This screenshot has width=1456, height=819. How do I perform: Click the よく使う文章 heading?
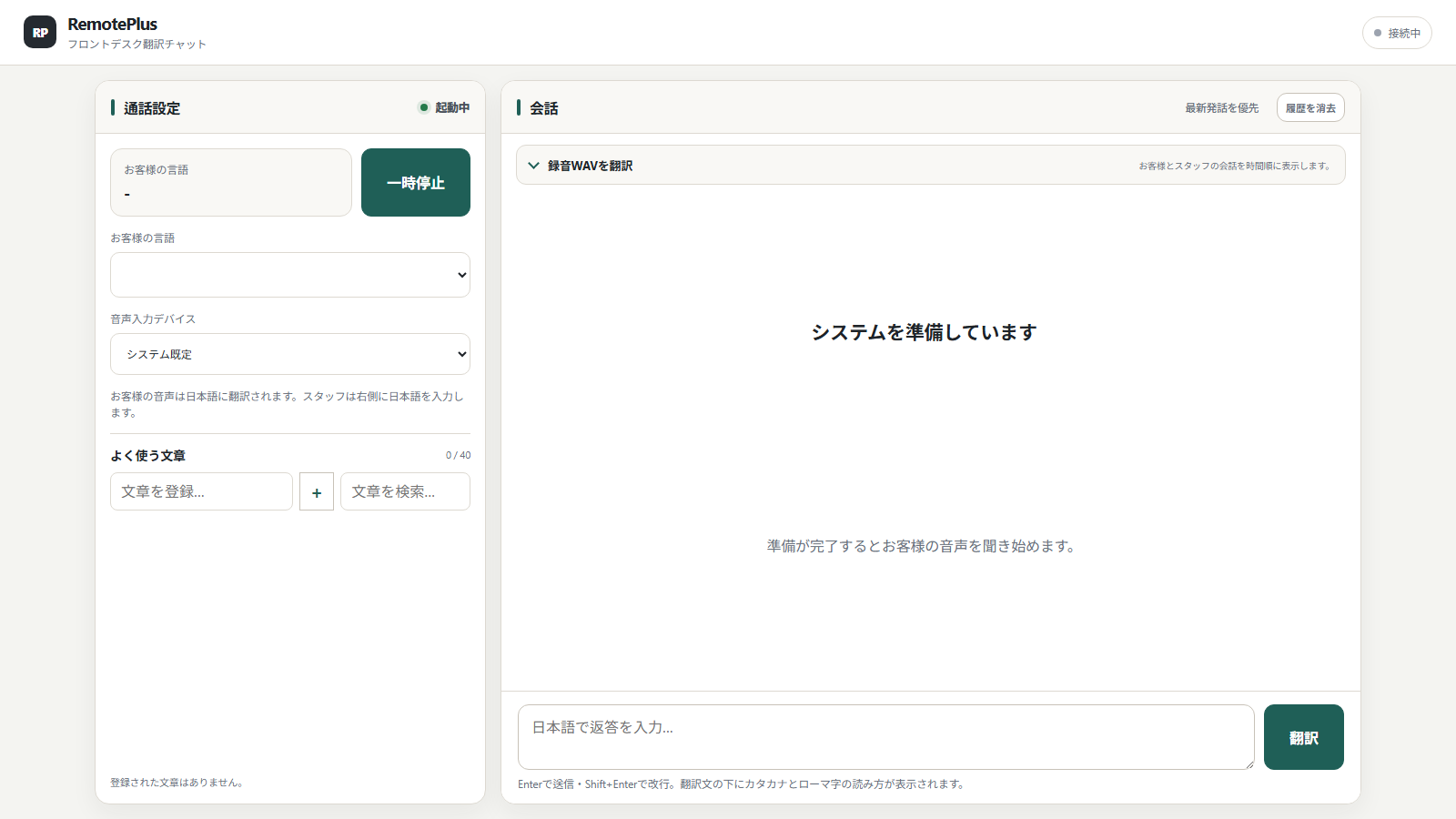148,455
